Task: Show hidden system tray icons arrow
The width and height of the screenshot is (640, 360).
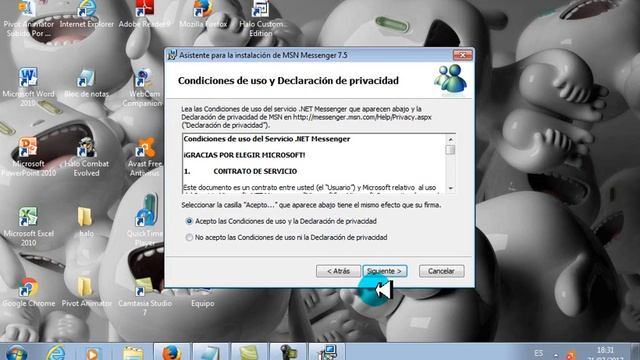Action: point(556,355)
